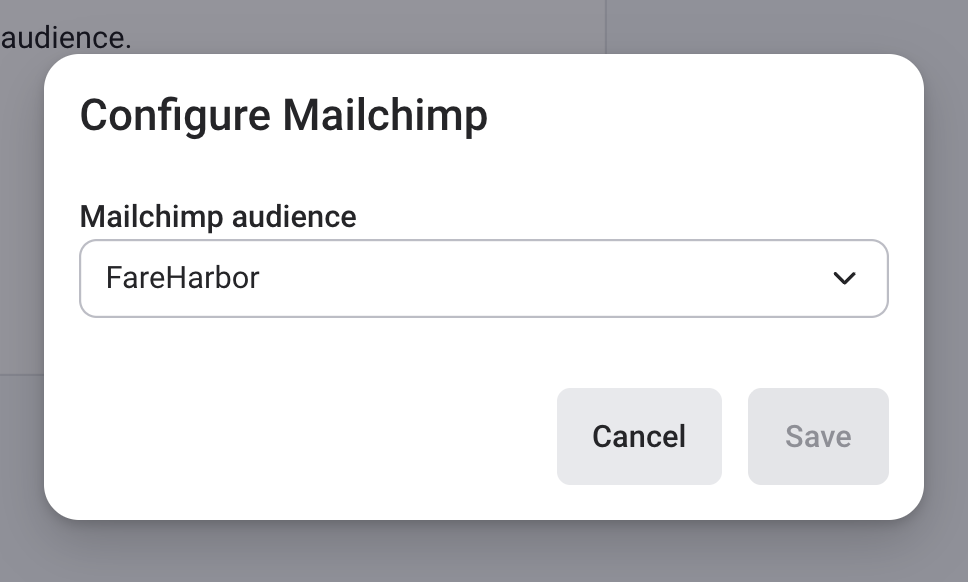968x582 pixels.
Task: Click the dropdown chevron arrow
Action: click(x=844, y=279)
